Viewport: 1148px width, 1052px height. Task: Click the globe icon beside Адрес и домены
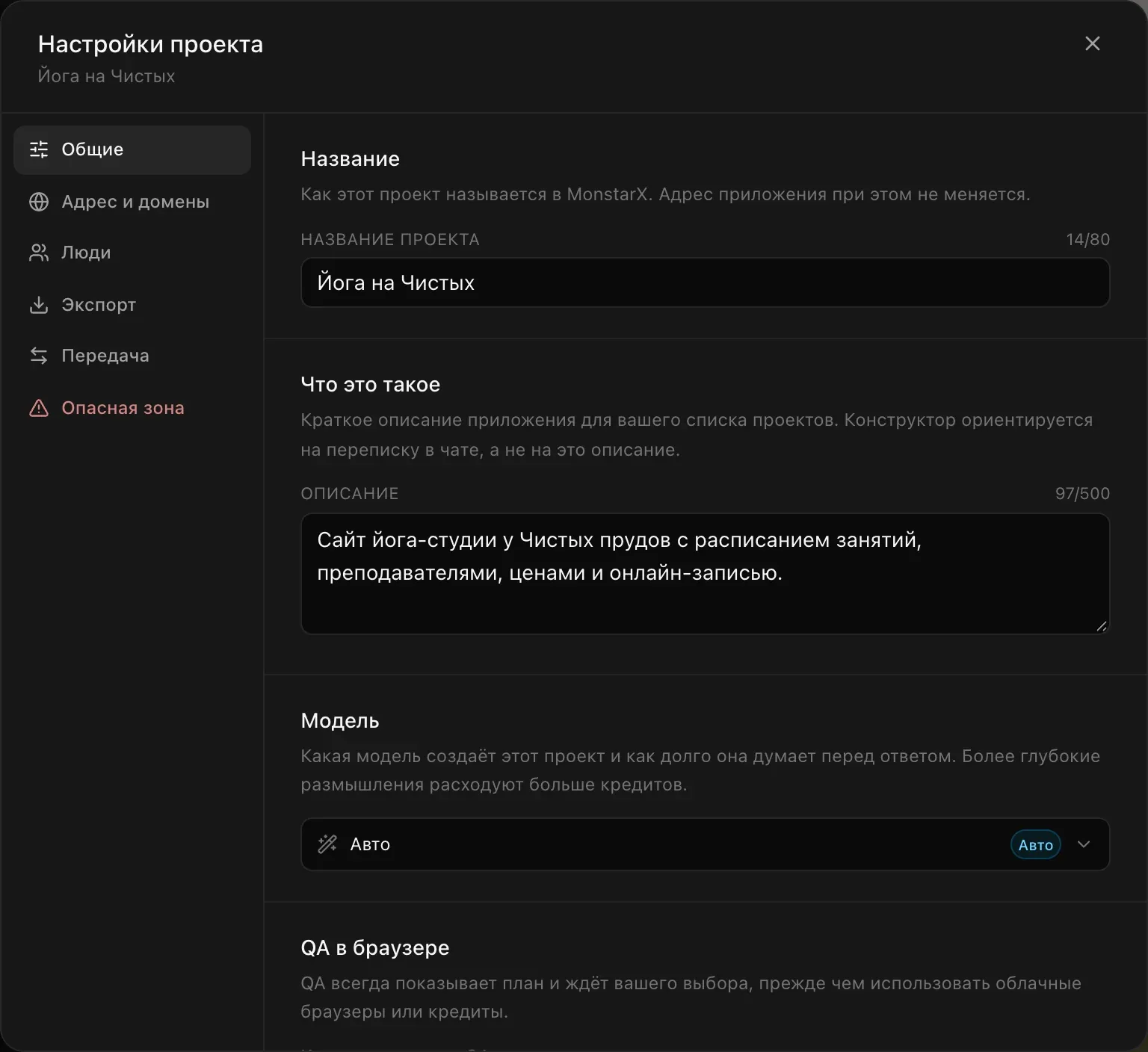click(39, 202)
